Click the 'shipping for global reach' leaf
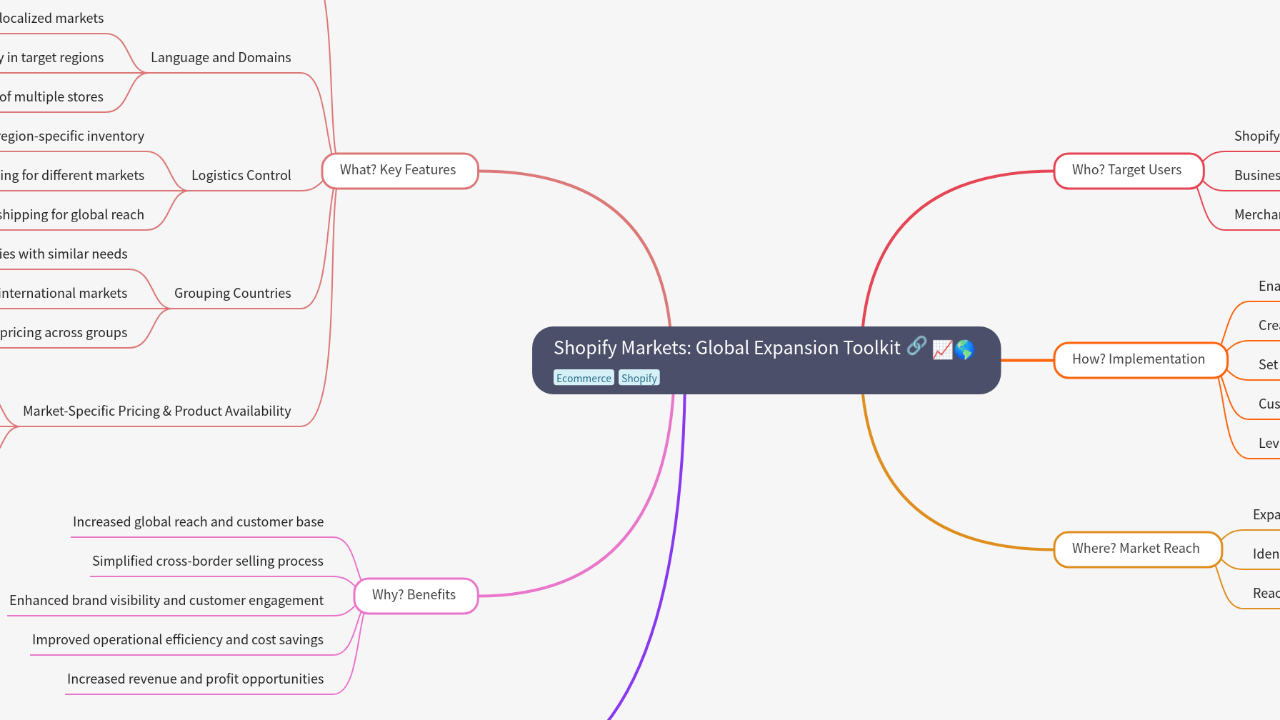Screen dimensions: 1280x720 point(72,214)
